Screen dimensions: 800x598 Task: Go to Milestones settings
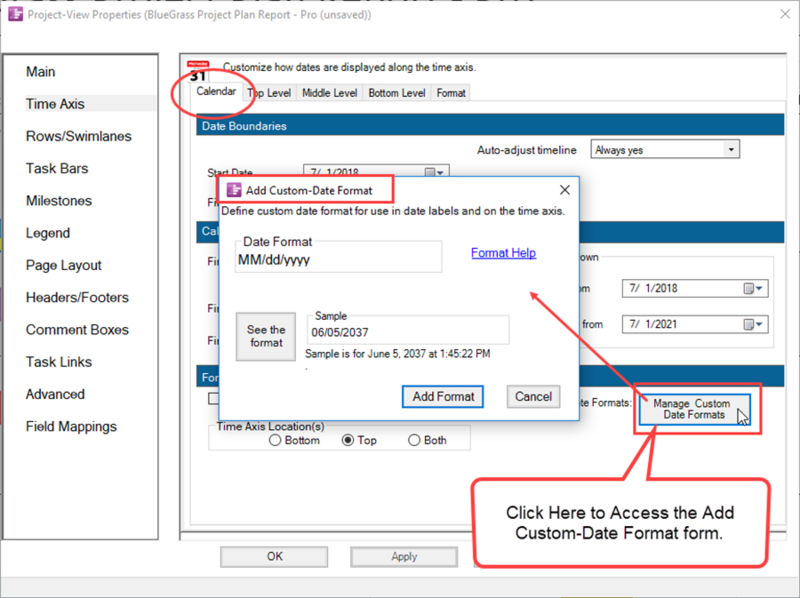[59, 201]
